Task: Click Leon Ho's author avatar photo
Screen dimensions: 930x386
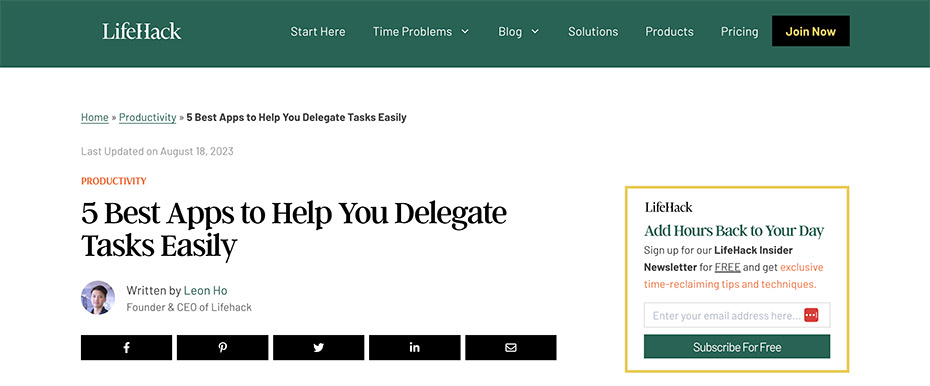Action: (98, 298)
